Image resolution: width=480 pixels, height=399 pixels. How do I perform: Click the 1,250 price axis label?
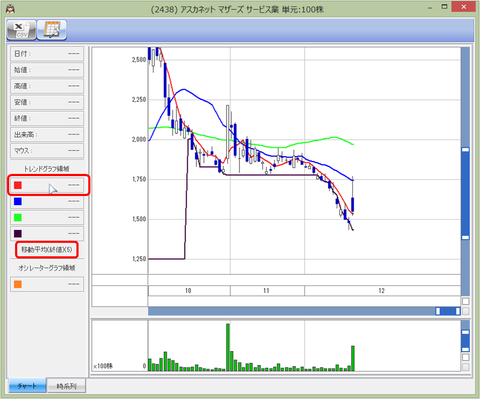coord(139,259)
